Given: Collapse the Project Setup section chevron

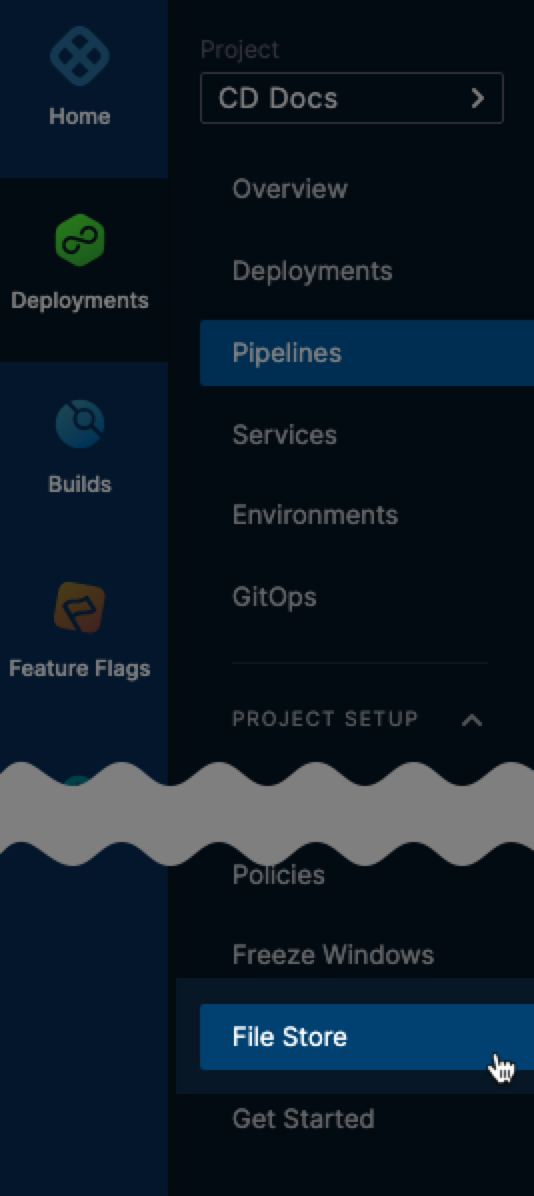Looking at the screenshot, I should point(472,720).
